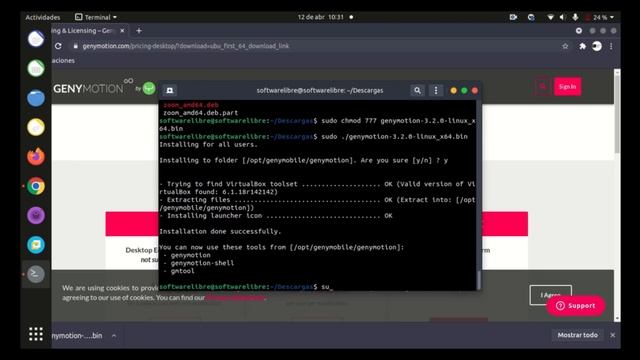The height and width of the screenshot is (360, 640).
Task: Click 'zoom_amd64.deb.part' line in terminal
Action: pos(200,113)
